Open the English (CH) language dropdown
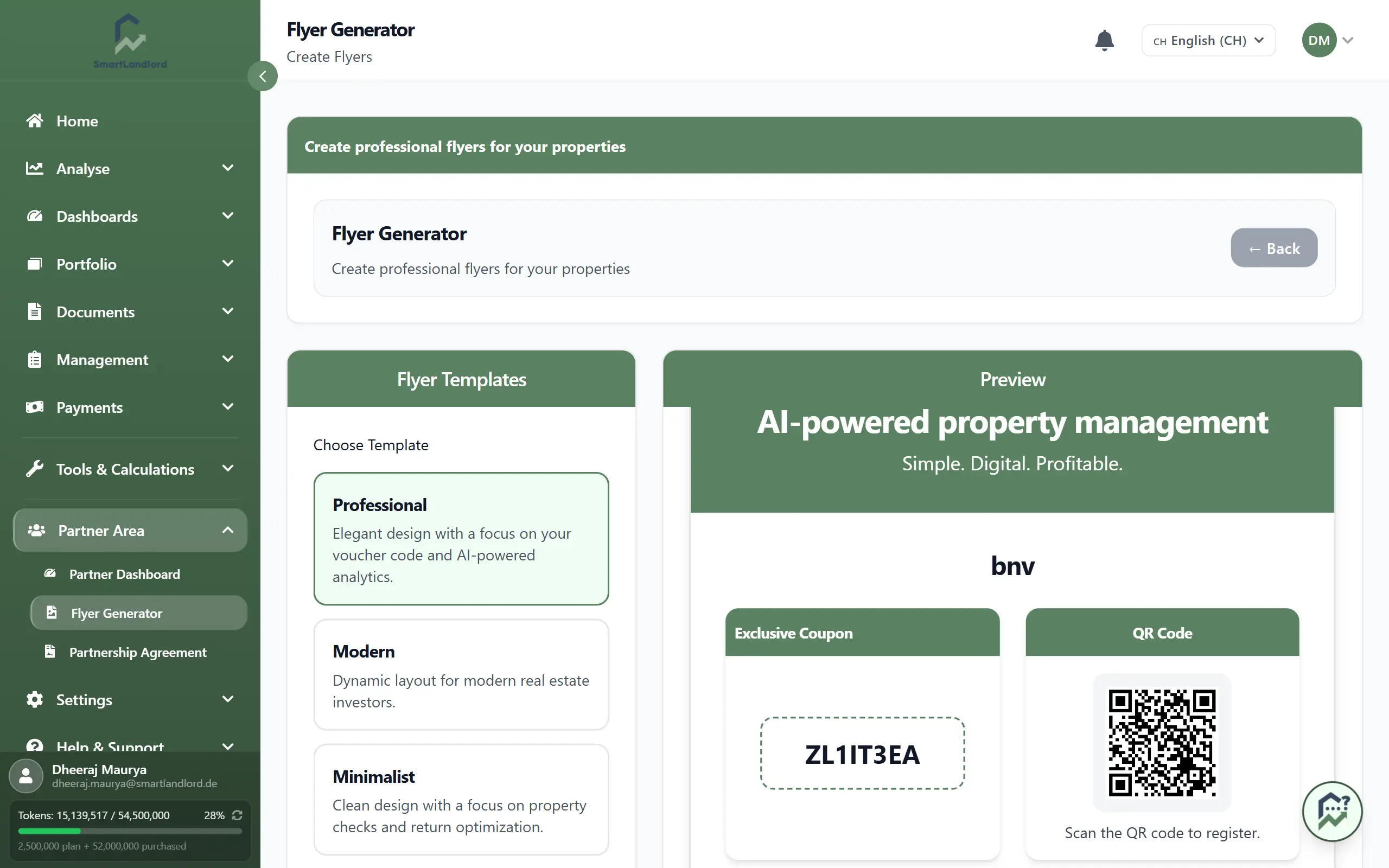Image resolution: width=1389 pixels, height=868 pixels. [x=1208, y=40]
